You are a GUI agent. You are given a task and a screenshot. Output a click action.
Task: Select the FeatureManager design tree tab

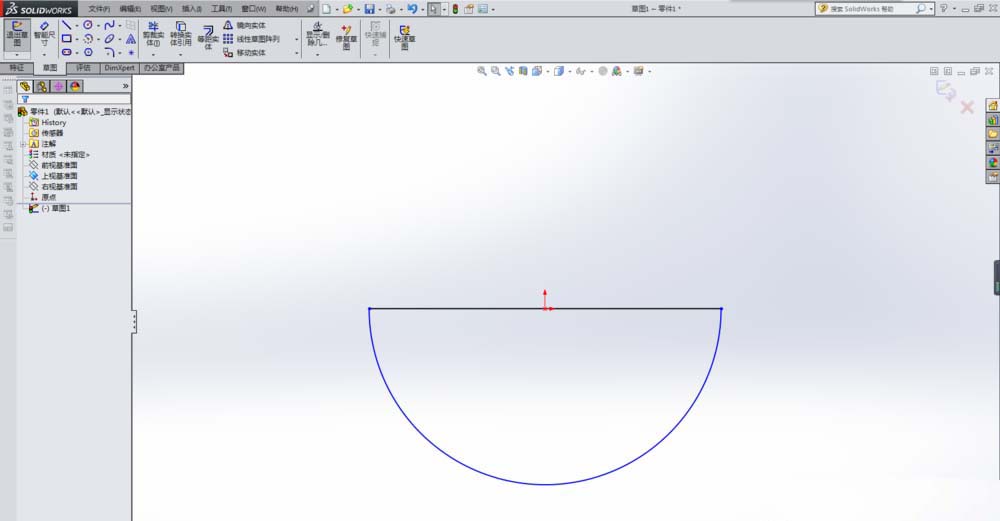coord(25,86)
